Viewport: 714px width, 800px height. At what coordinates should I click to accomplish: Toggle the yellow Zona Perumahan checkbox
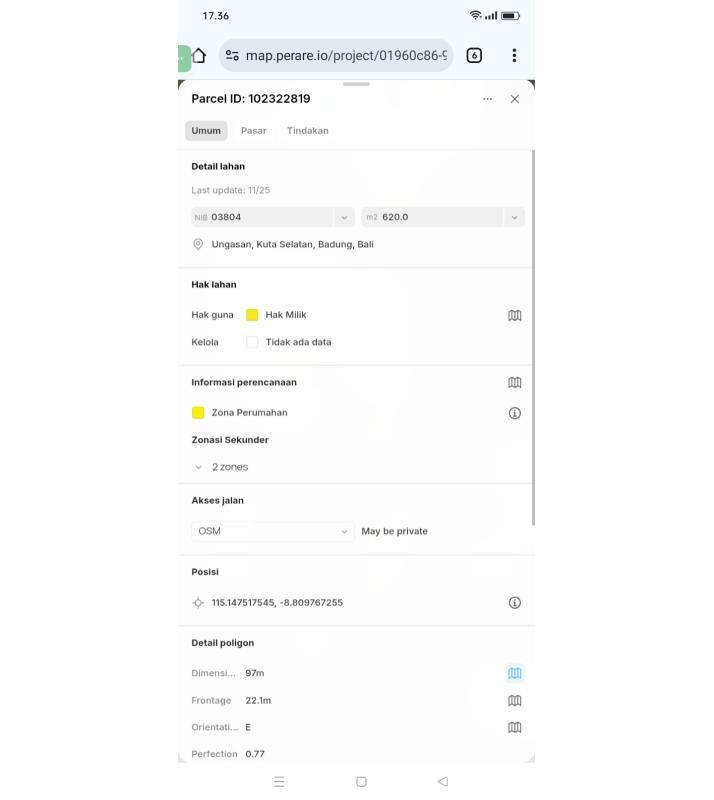tap(198, 413)
